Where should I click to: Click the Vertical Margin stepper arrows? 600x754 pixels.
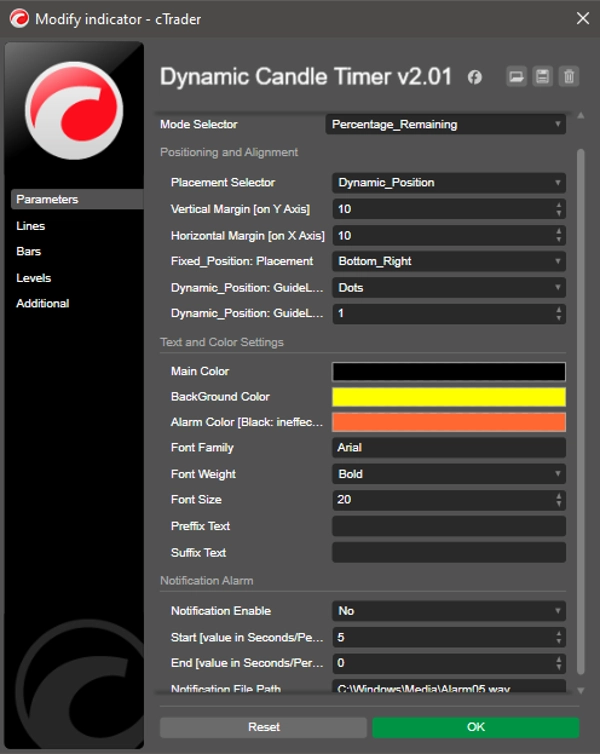pyautogui.click(x=559, y=209)
